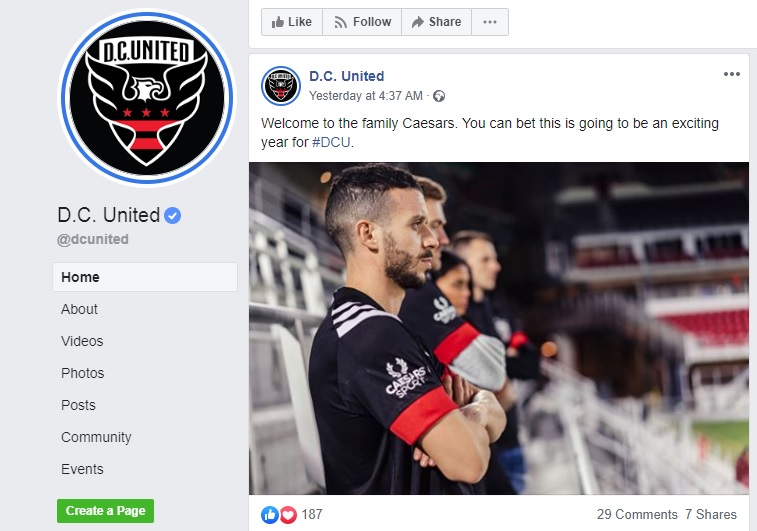The width and height of the screenshot is (757, 531).
Task: Follow the D.C. United page
Action: [x=362, y=22]
